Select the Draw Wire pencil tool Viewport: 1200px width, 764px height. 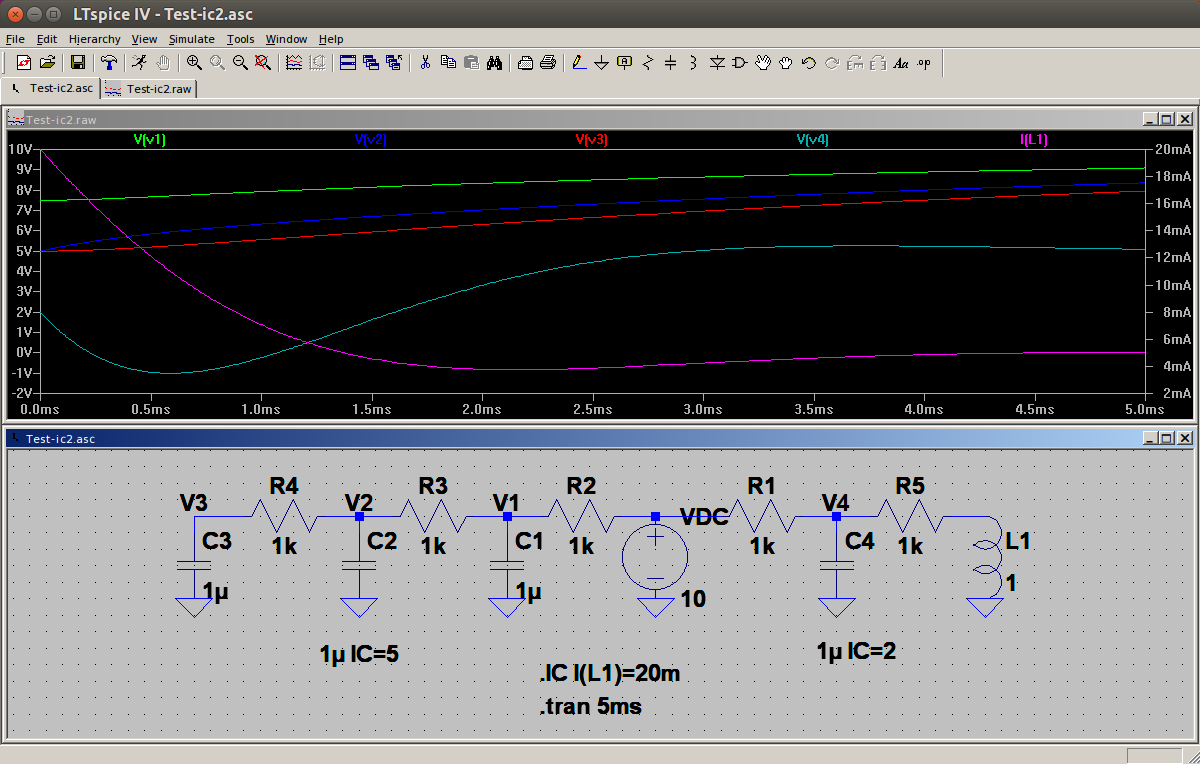(x=578, y=63)
